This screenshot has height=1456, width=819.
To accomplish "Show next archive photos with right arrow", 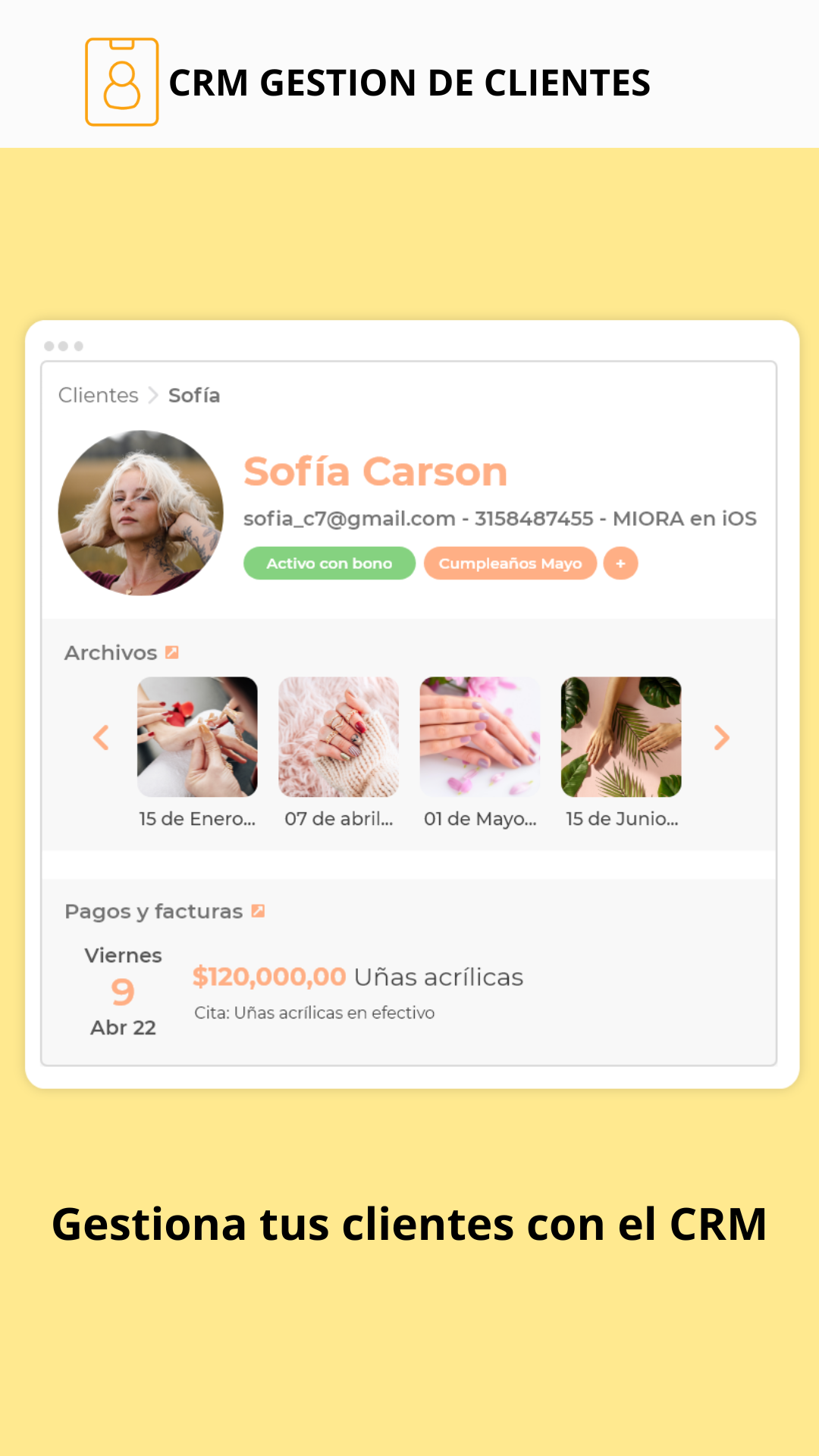I will click(x=722, y=737).
